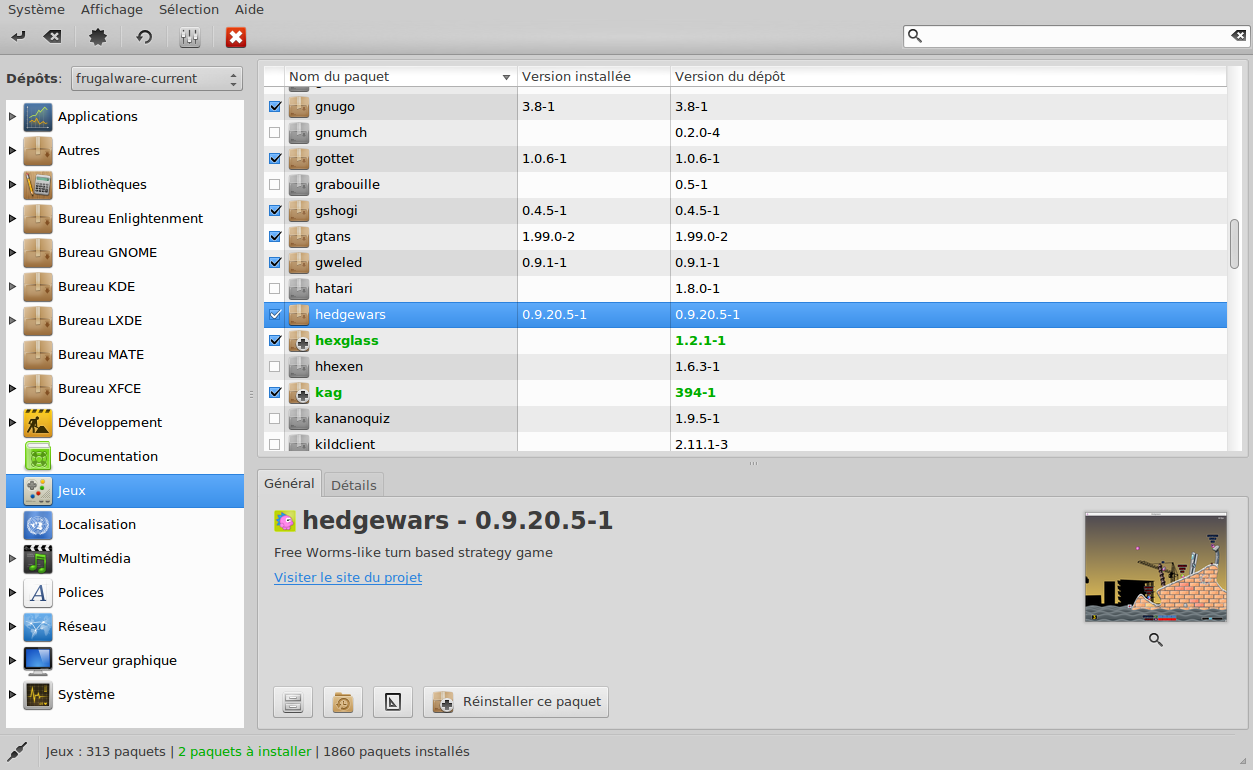Uncheck the gshogi package checkbox
1253x770 pixels.
[x=275, y=211]
